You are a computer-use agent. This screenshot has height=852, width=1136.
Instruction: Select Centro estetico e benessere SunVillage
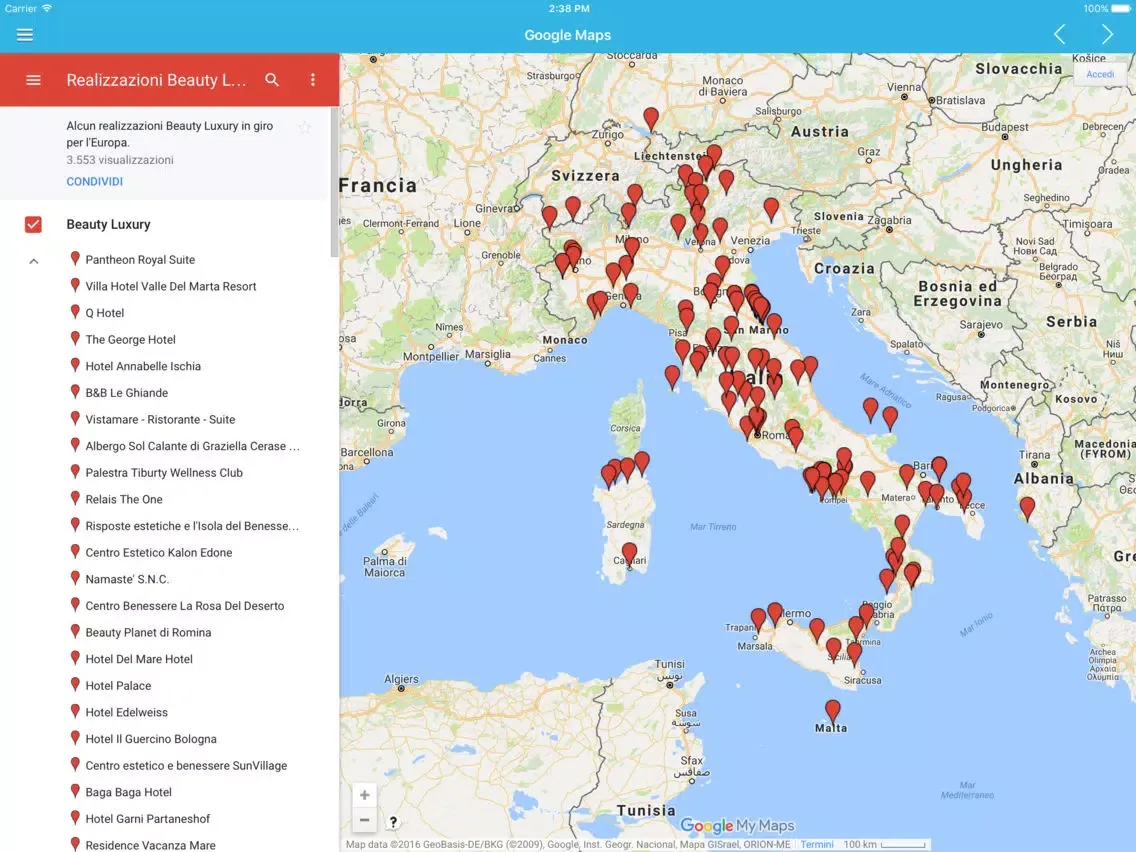tap(186, 765)
